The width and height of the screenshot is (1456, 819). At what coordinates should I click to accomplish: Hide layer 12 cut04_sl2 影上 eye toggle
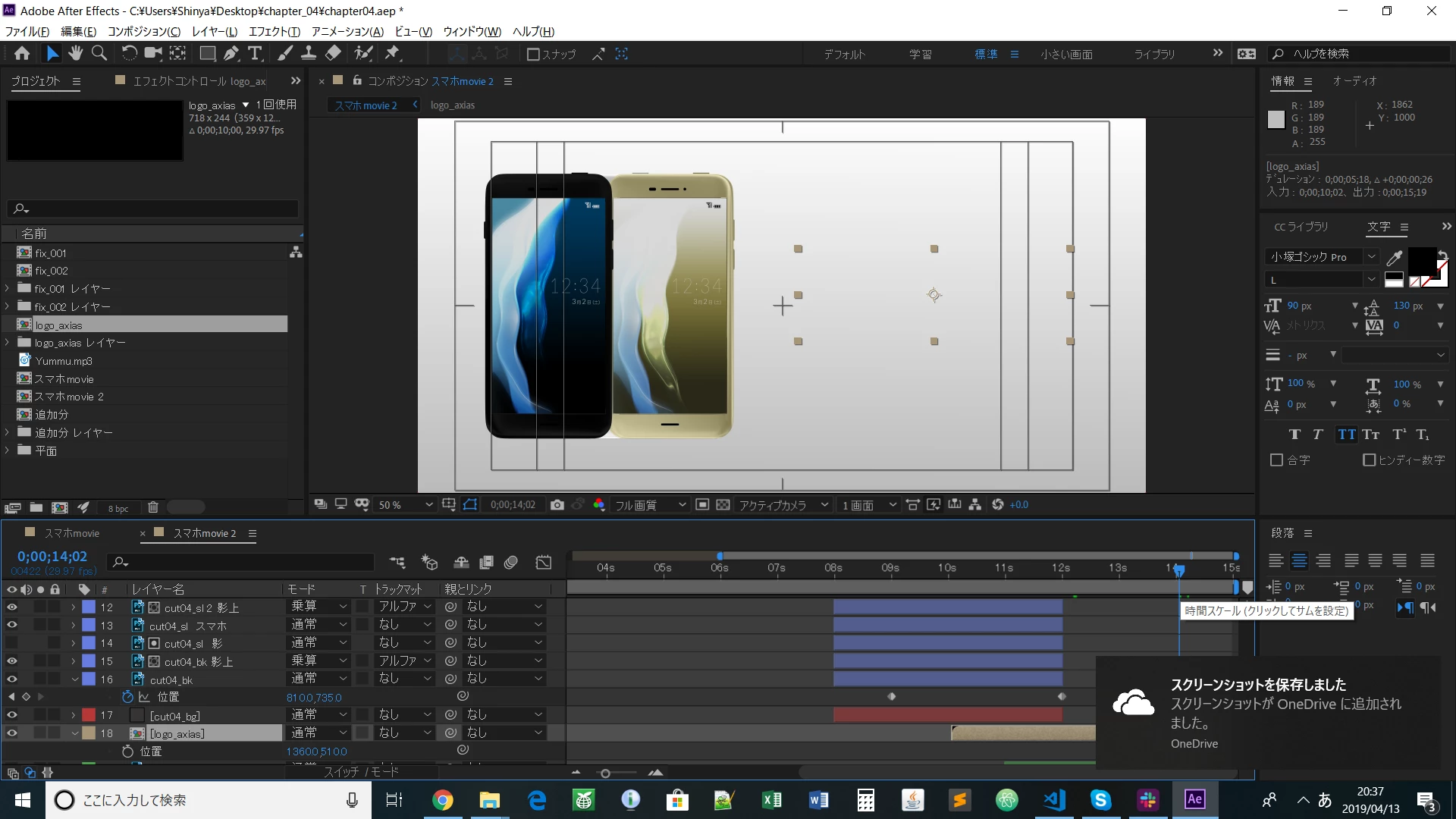coord(11,607)
